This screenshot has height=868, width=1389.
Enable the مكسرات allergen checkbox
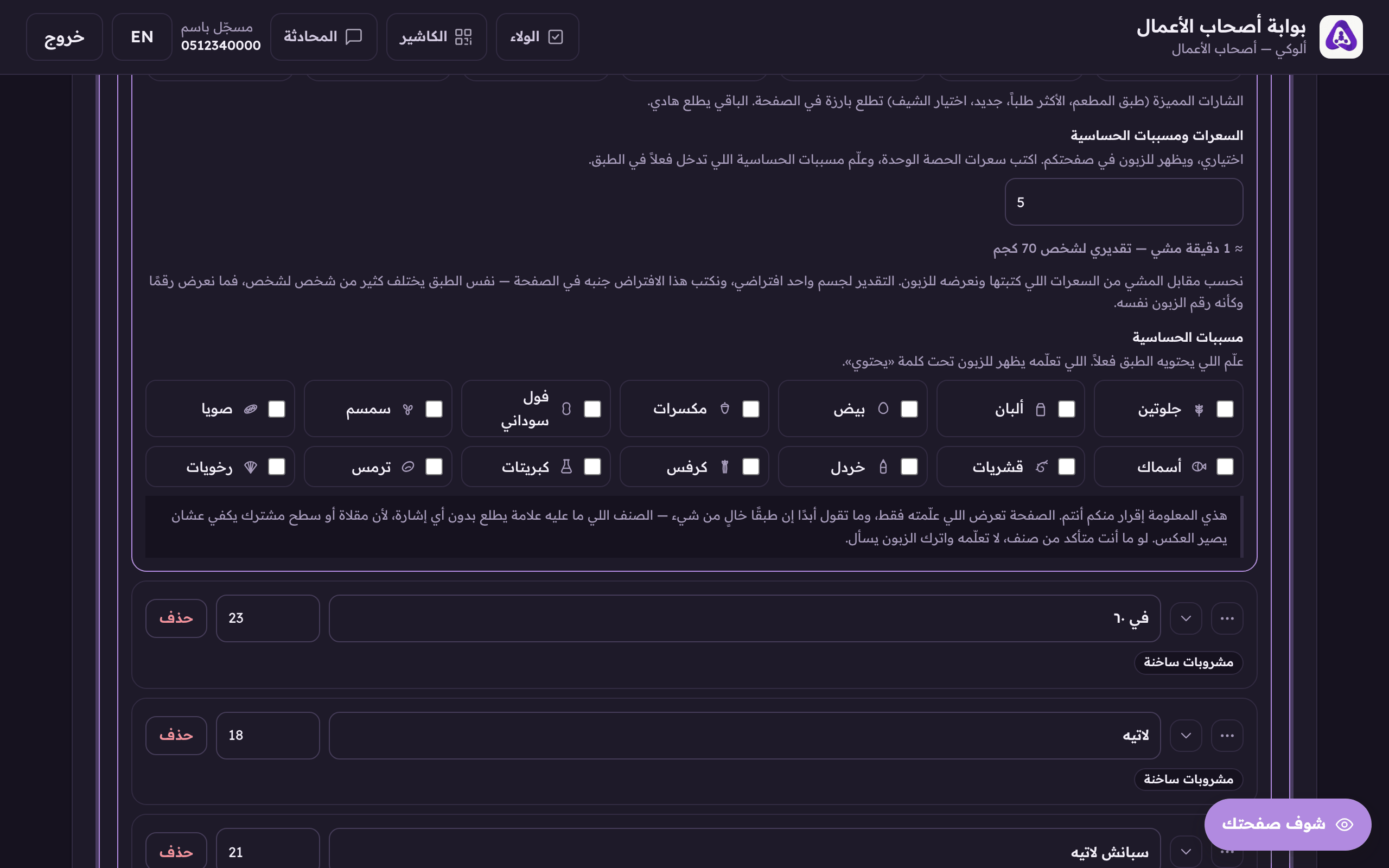click(751, 409)
